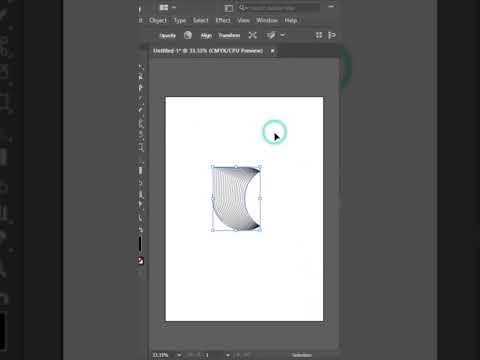Expand the zoom level dropdown arrow
This screenshot has width=480, height=360.
(x=179, y=355)
